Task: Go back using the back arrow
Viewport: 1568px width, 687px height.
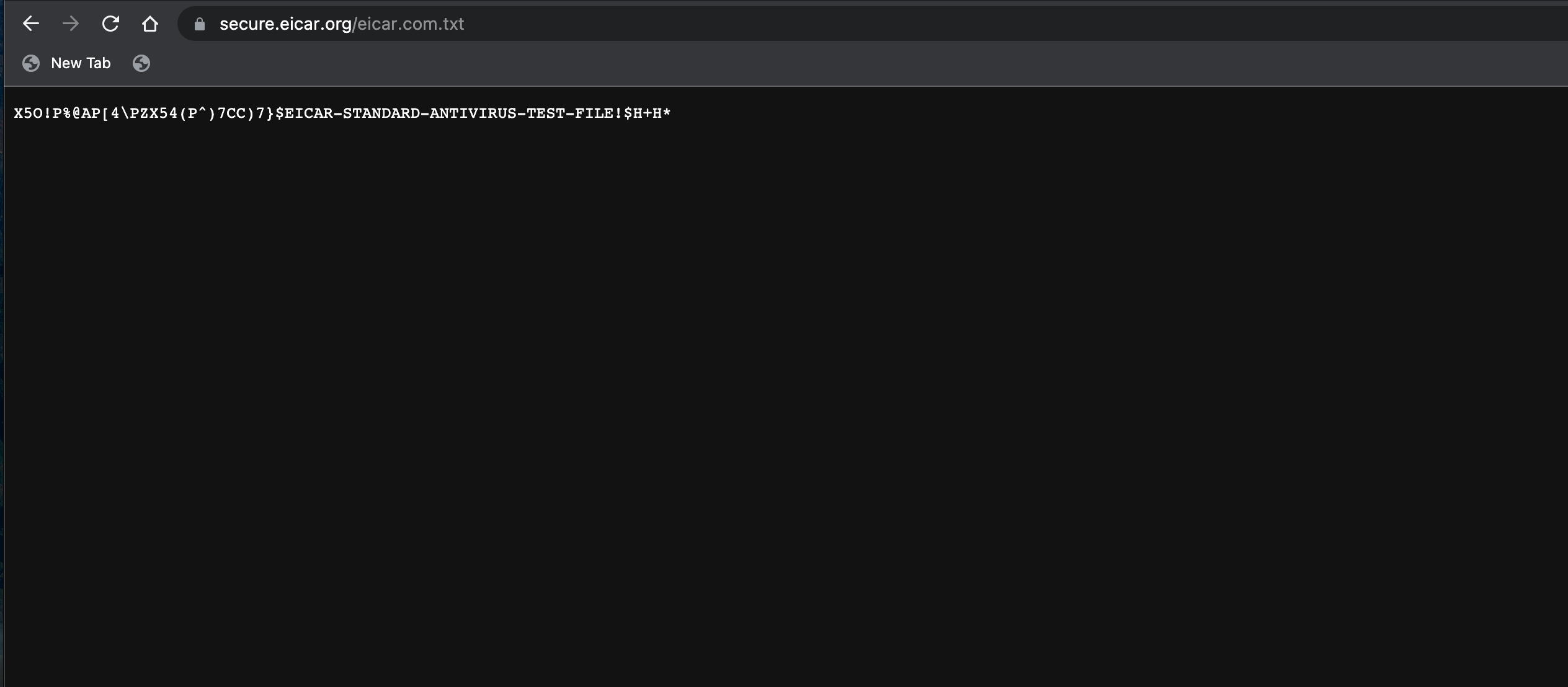Action: [30, 24]
